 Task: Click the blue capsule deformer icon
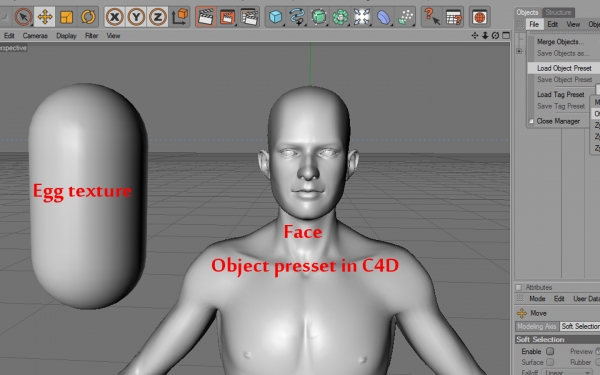pos(383,17)
